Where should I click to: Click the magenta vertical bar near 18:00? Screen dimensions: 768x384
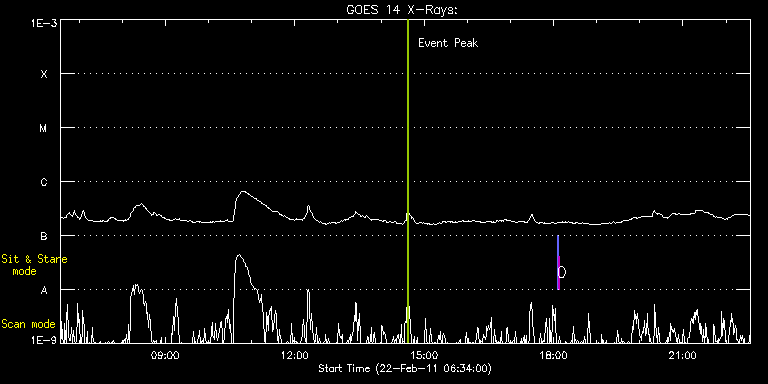(558, 272)
